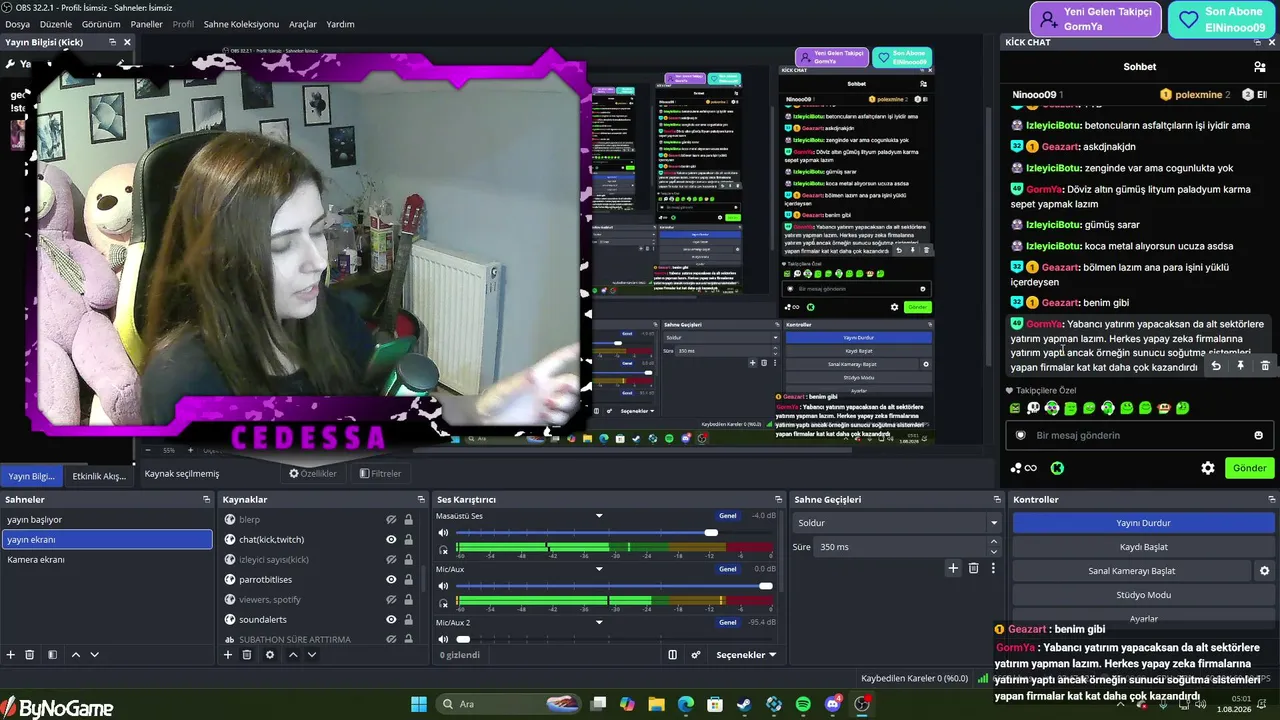Add a new scene in Sahneler
The width and height of the screenshot is (1280, 720).
11,655
